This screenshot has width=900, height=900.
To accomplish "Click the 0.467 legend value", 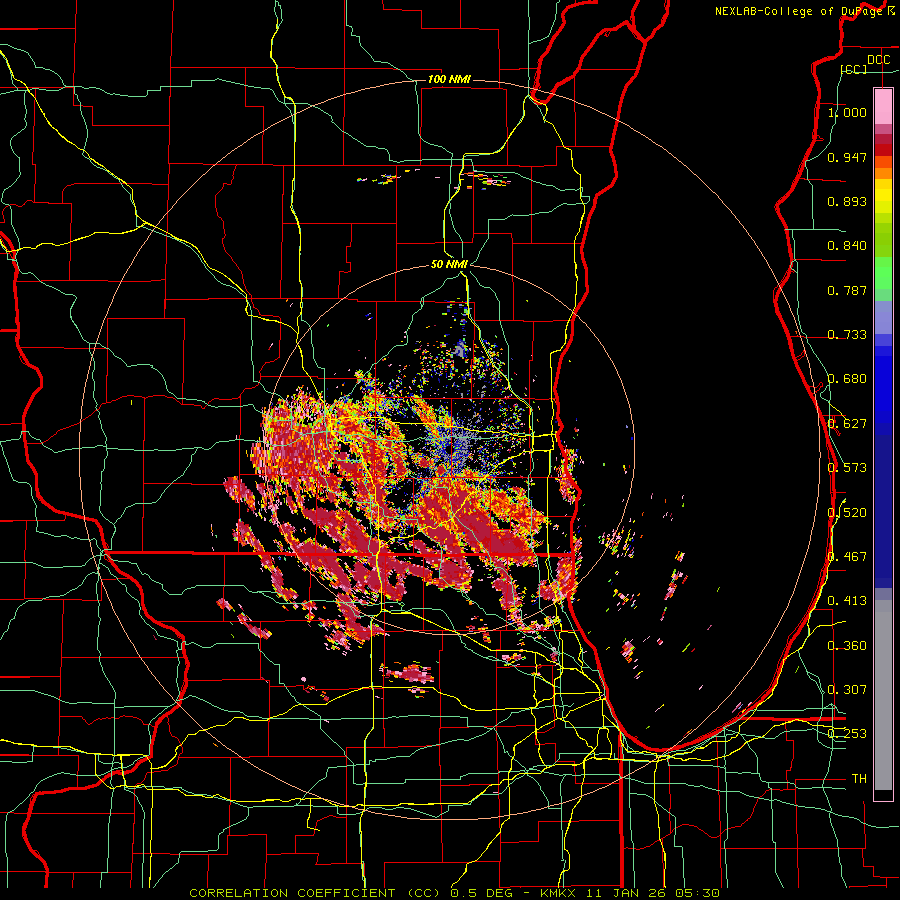I will click(847, 557).
